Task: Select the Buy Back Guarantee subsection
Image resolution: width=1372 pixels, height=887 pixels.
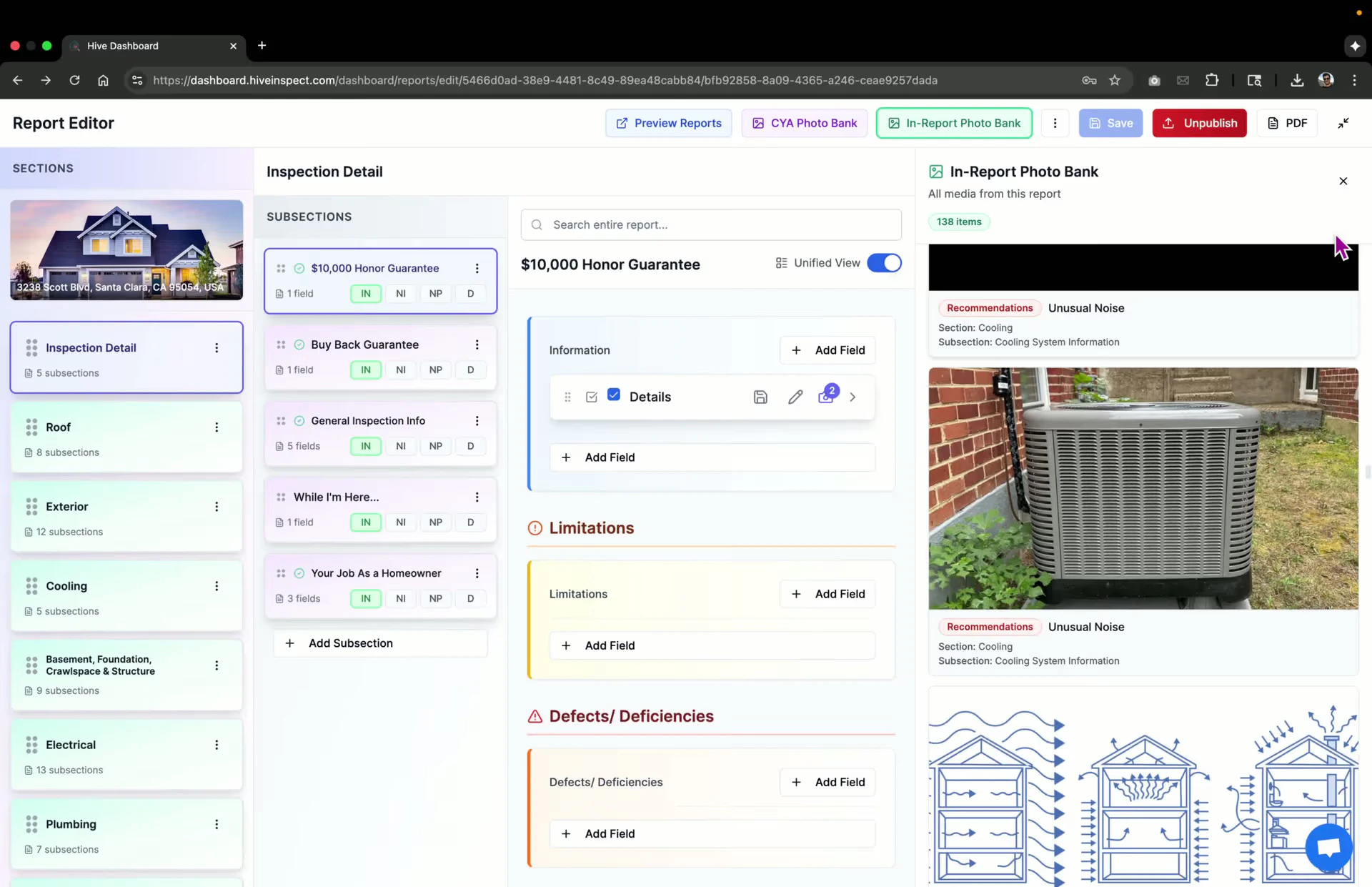Action: tap(380, 357)
